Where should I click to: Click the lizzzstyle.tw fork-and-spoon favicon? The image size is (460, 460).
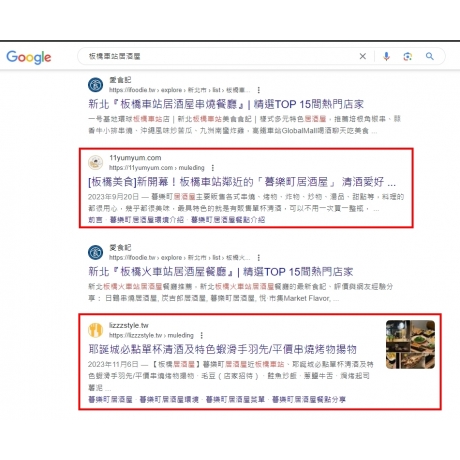96,330
